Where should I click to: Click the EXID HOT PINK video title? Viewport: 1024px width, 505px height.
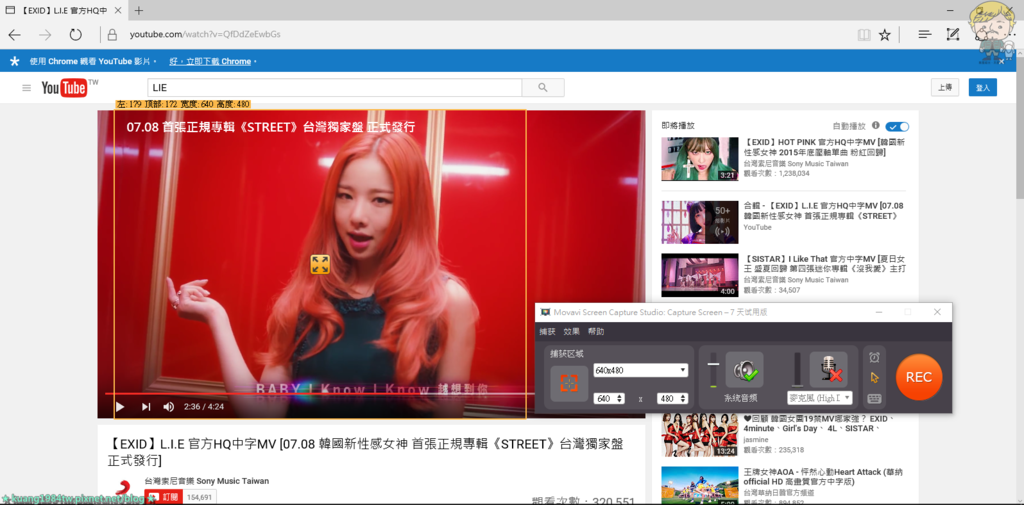(x=825, y=148)
